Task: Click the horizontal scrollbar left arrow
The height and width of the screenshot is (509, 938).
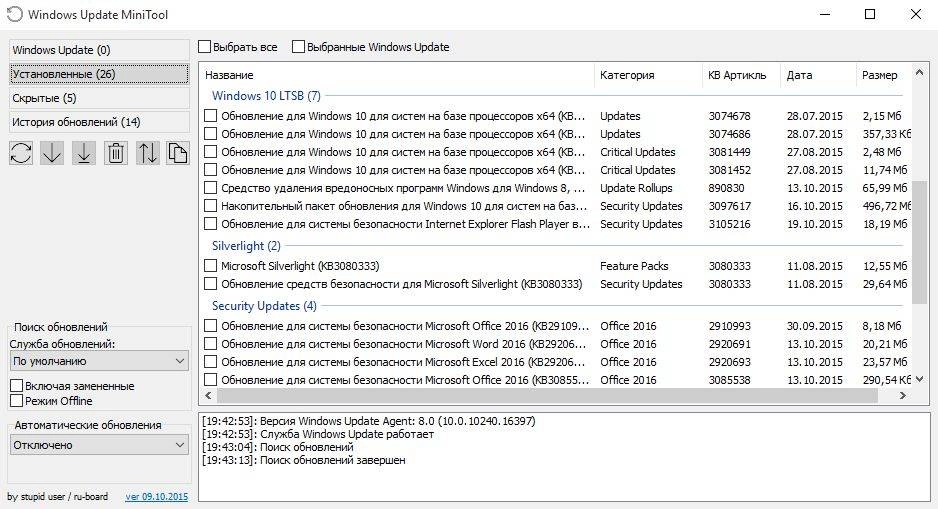Action: (208, 395)
